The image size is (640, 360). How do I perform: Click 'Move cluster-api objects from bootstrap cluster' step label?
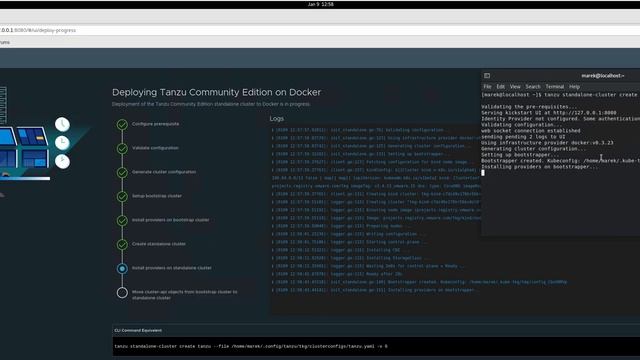pyautogui.click(x=184, y=295)
